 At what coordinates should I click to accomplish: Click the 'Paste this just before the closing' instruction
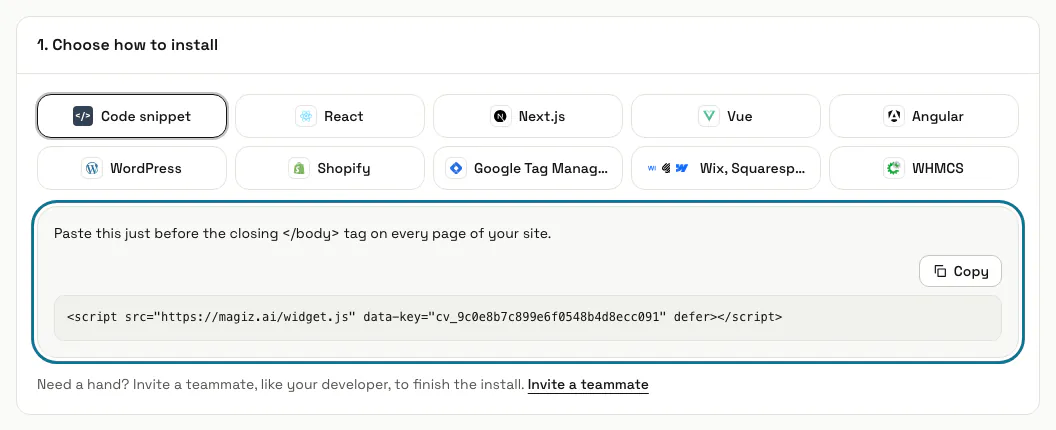click(302, 235)
